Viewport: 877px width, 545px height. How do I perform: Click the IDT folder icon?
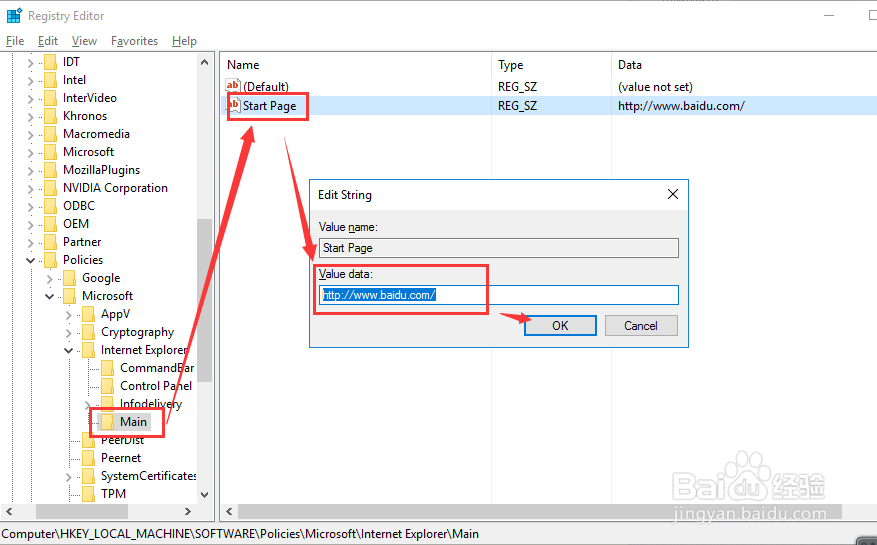(x=50, y=62)
